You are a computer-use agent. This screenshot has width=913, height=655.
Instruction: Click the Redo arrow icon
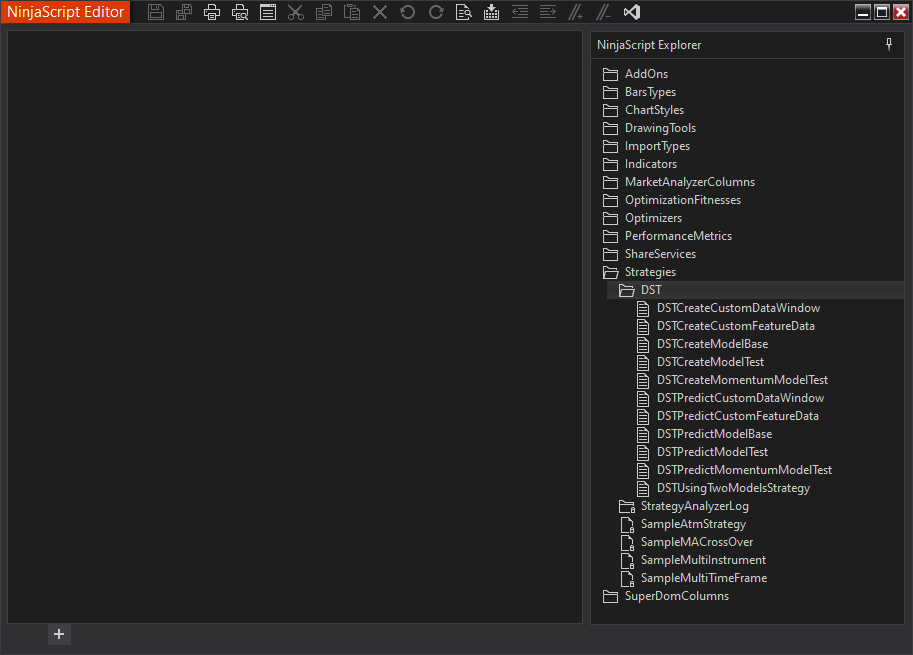click(436, 12)
